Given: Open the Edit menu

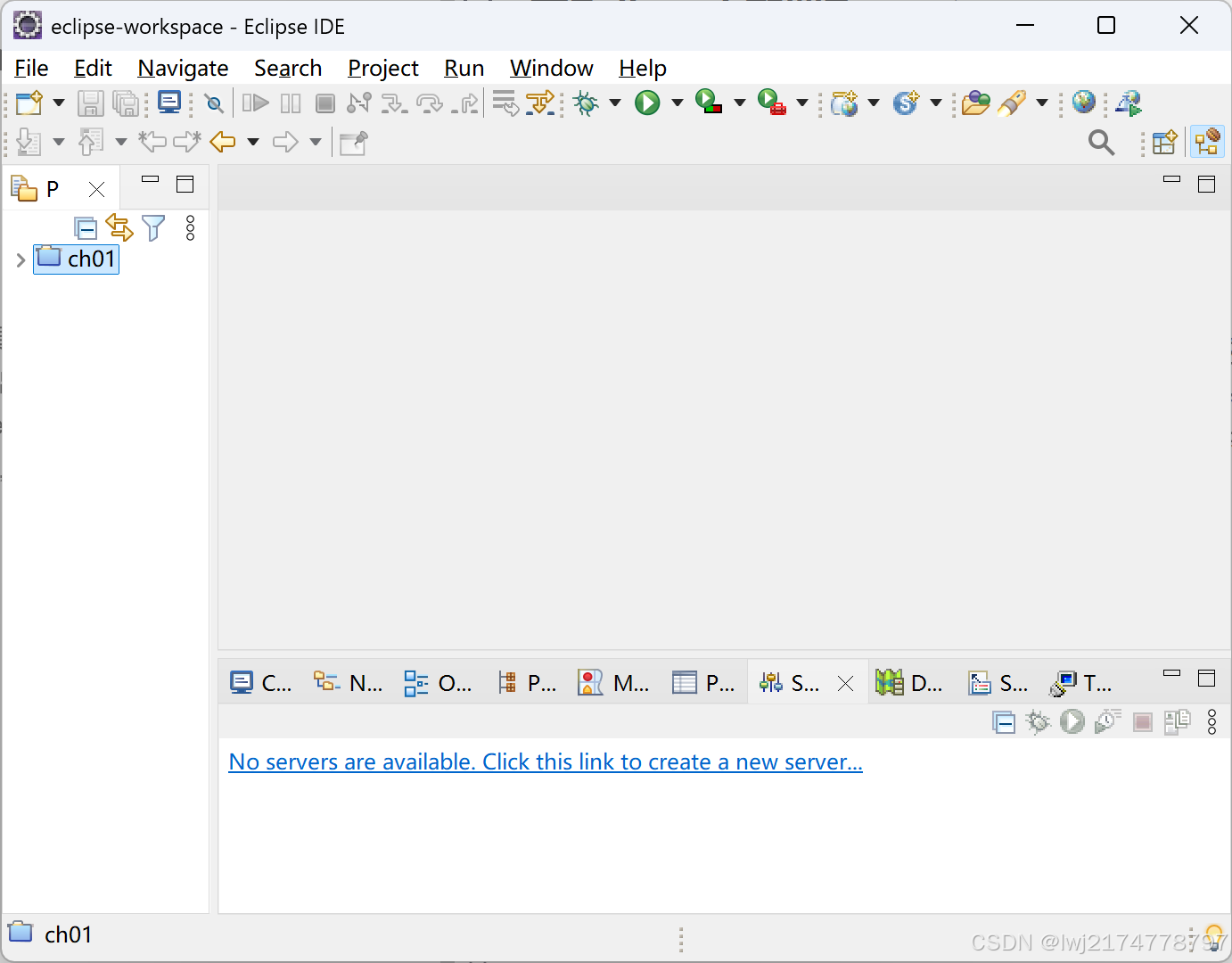Looking at the screenshot, I should pyautogui.click(x=93, y=69).
